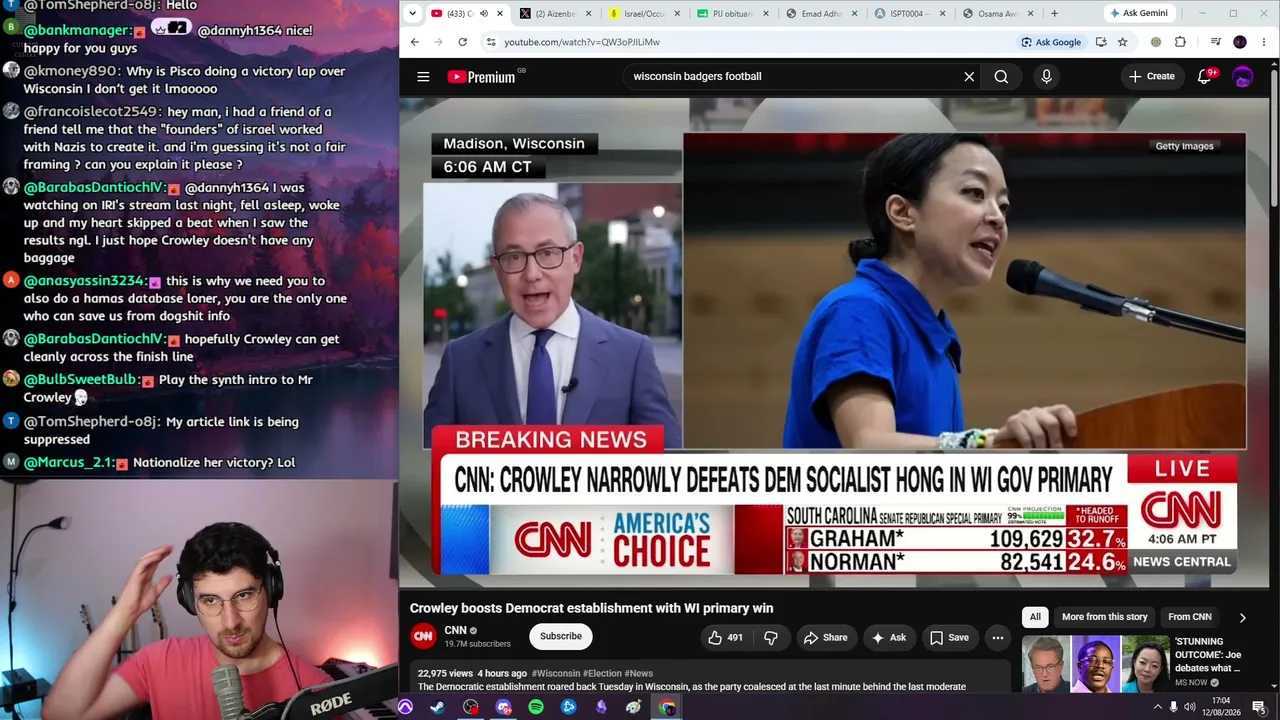This screenshot has width=1280, height=720.
Task: Open more actions for the video
Action: coord(997,637)
